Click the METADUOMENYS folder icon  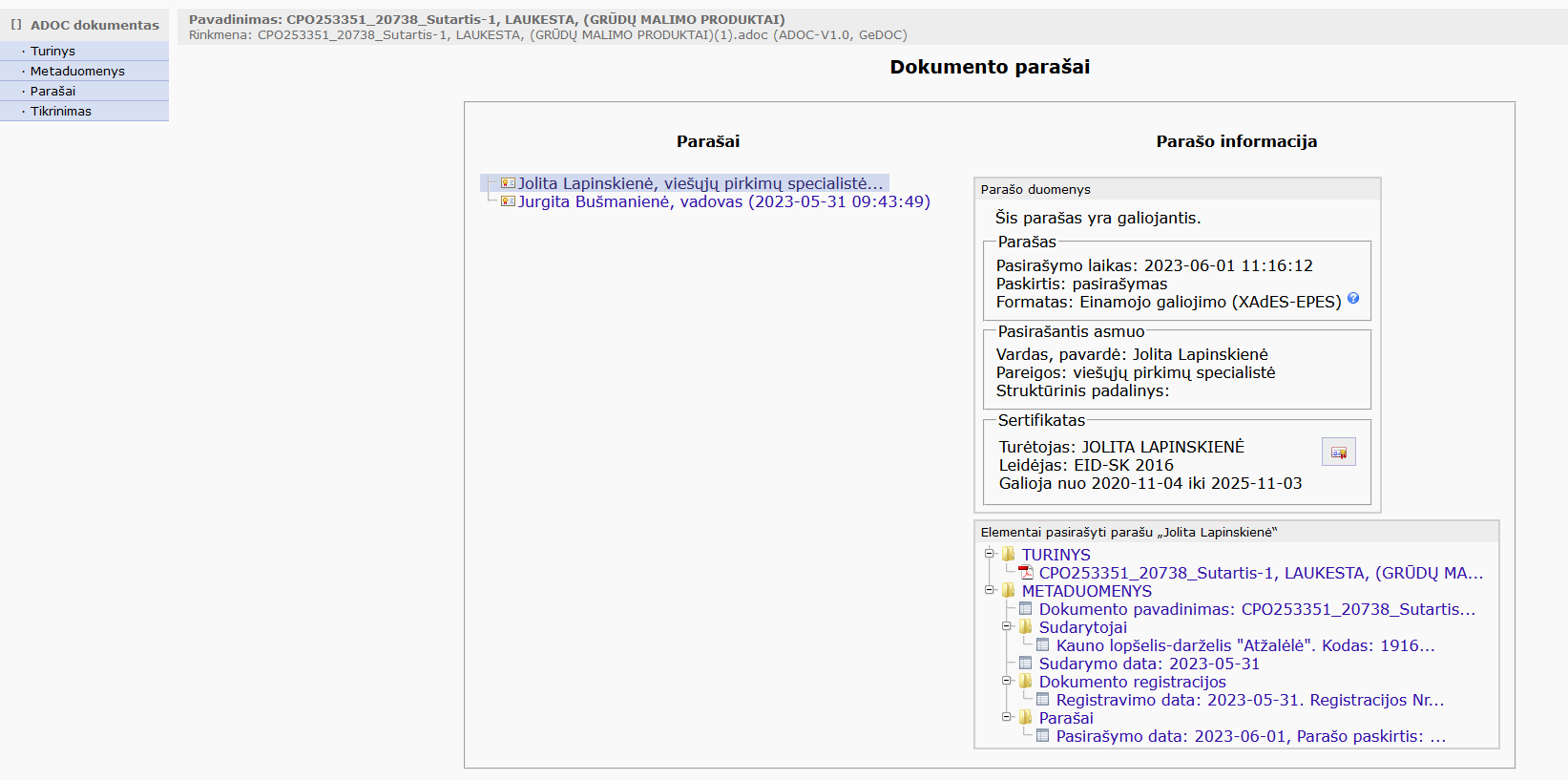(1009, 591)
